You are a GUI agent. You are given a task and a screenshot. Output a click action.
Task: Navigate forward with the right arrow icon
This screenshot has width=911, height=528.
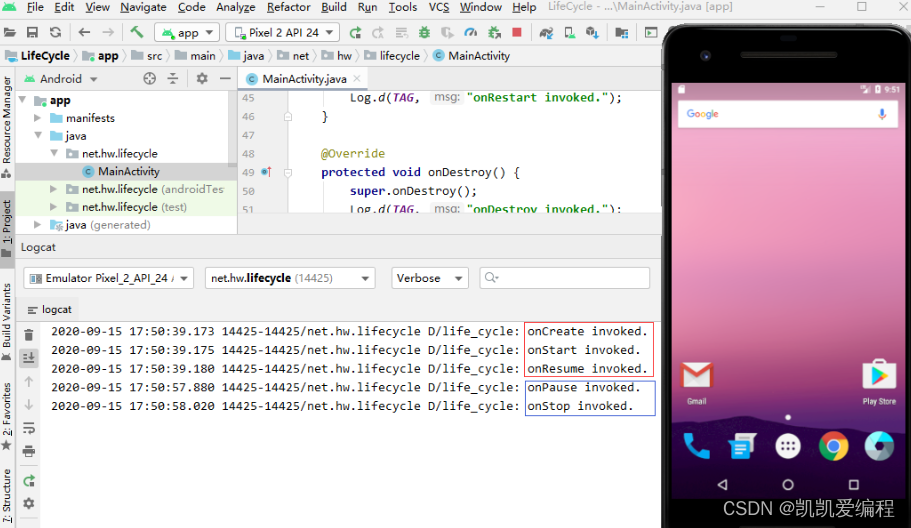click(108, 33)
